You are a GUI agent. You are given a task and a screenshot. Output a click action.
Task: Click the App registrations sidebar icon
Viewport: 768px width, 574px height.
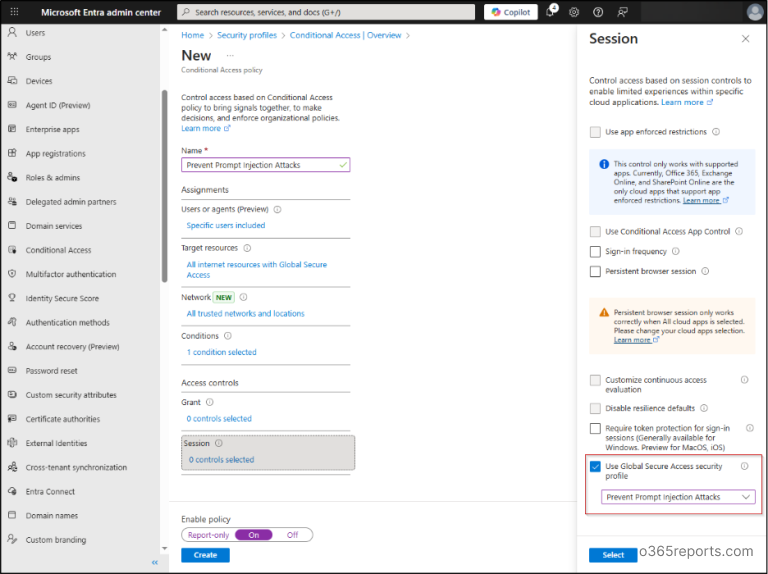click(x=12, y=153)
